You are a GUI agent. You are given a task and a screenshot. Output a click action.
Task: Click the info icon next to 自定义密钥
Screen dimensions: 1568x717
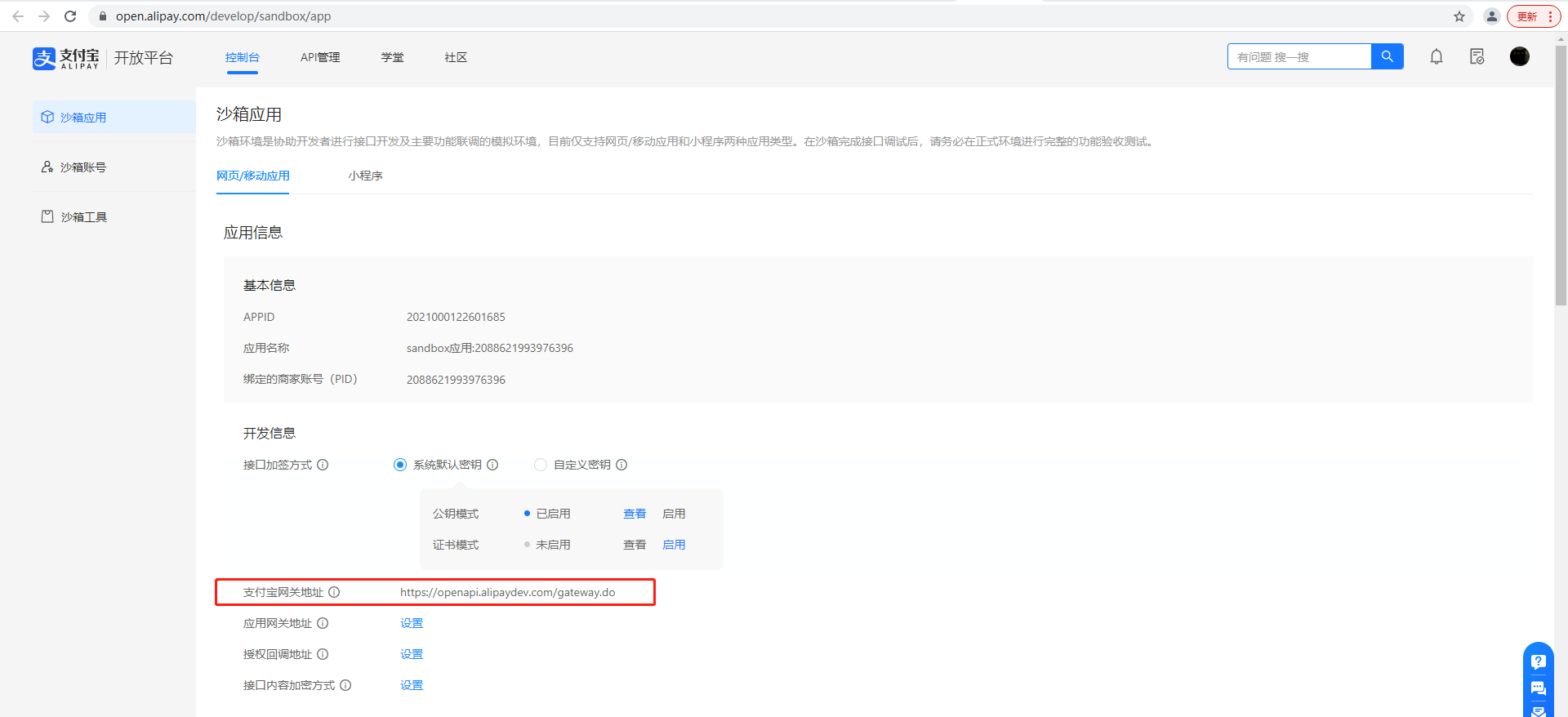pos(621,465)
